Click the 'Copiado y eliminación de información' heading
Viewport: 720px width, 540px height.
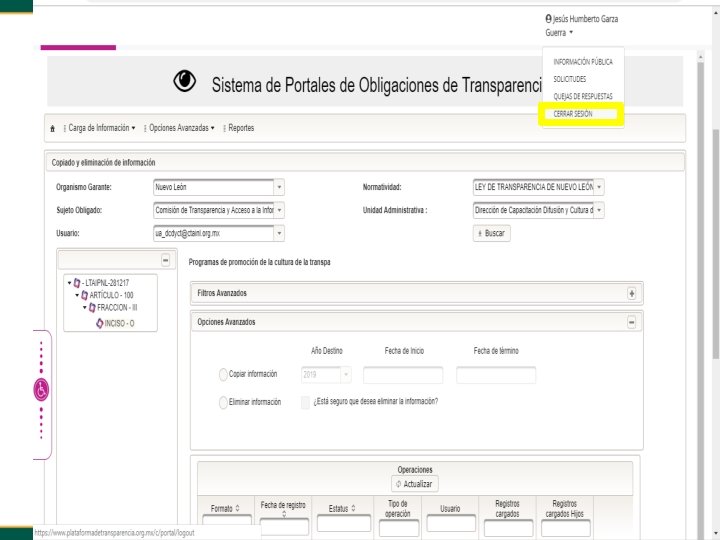pyautogui.click(x=103, y=163)
